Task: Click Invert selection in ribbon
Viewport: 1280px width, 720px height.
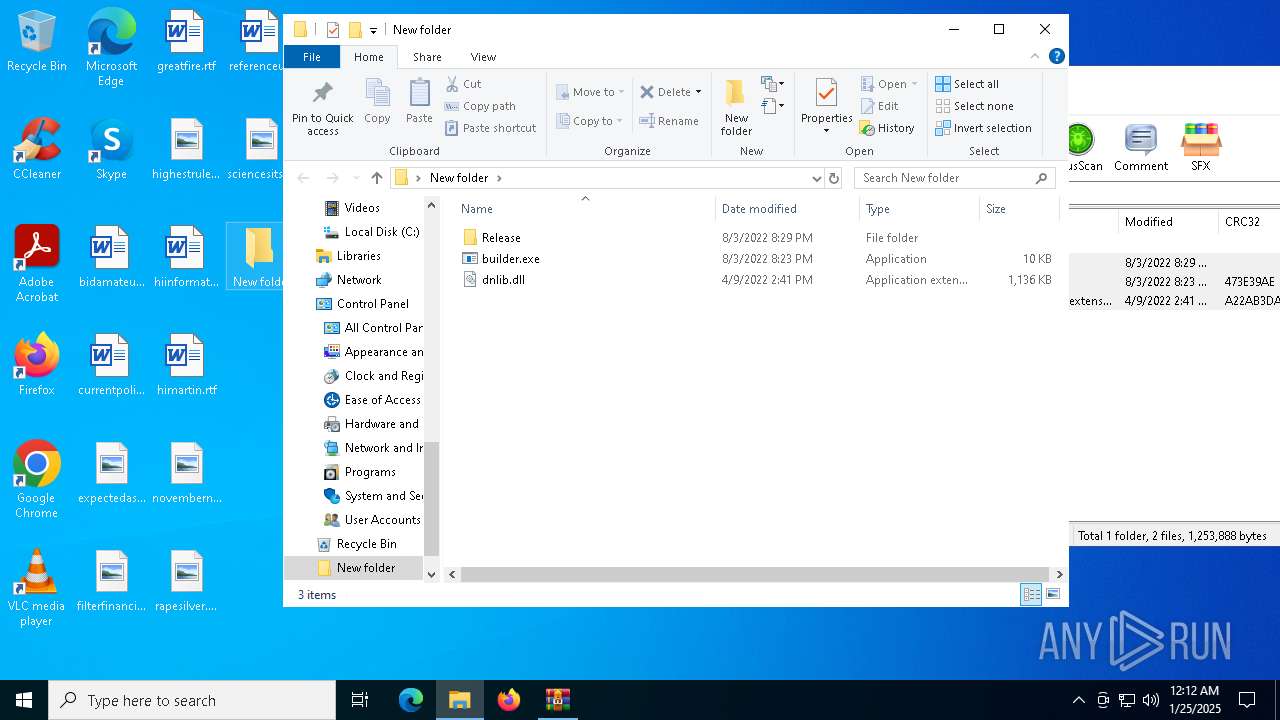Action: point(983,128)
